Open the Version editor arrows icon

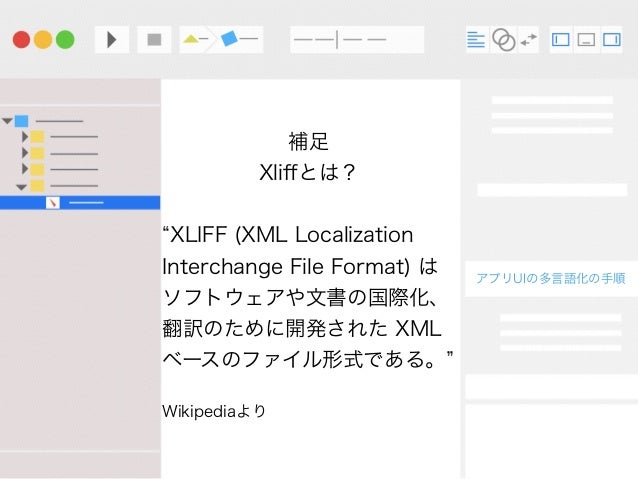pos(529,40)
